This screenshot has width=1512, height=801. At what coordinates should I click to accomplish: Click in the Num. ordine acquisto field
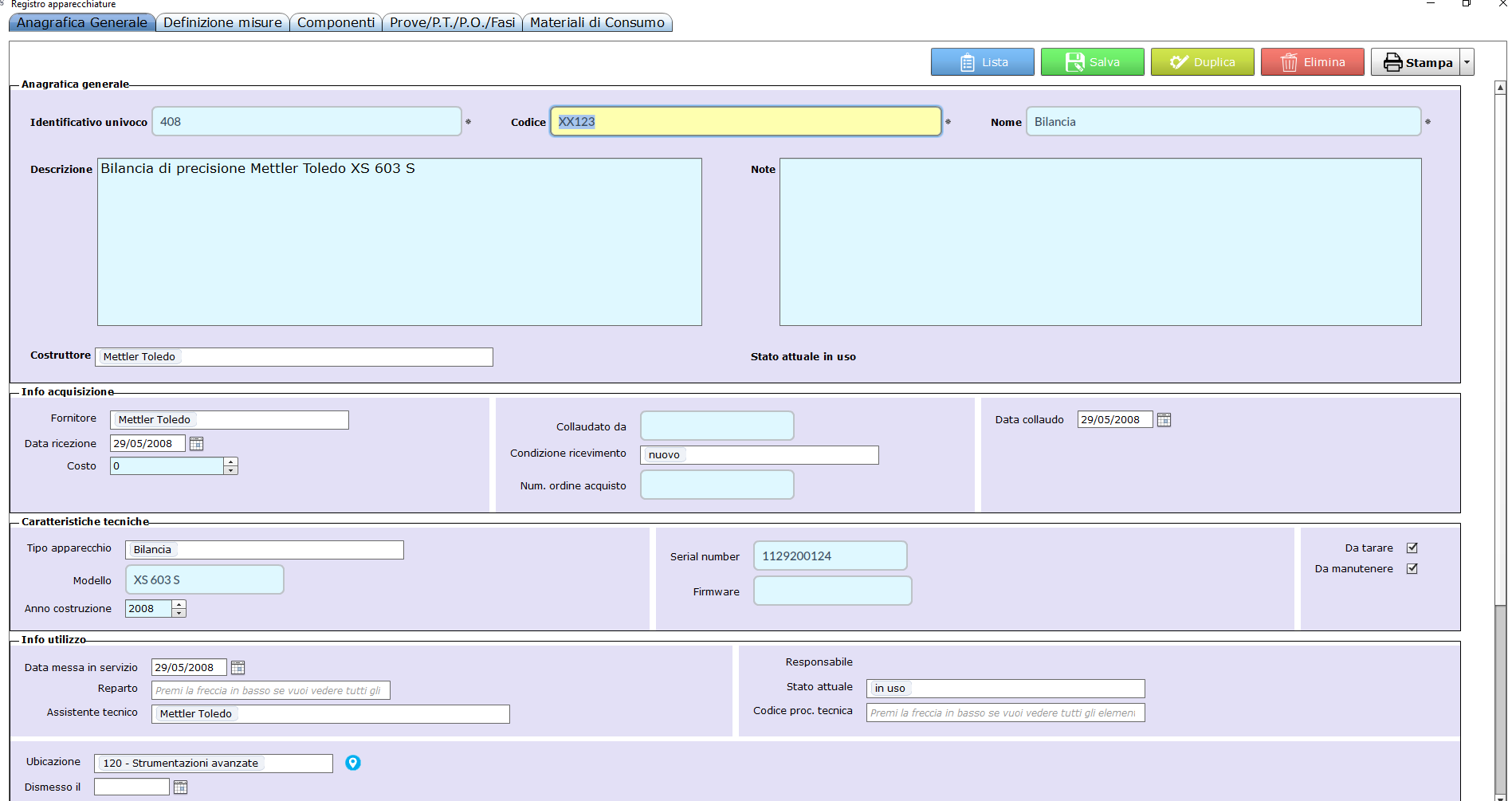tap(717, 485)
